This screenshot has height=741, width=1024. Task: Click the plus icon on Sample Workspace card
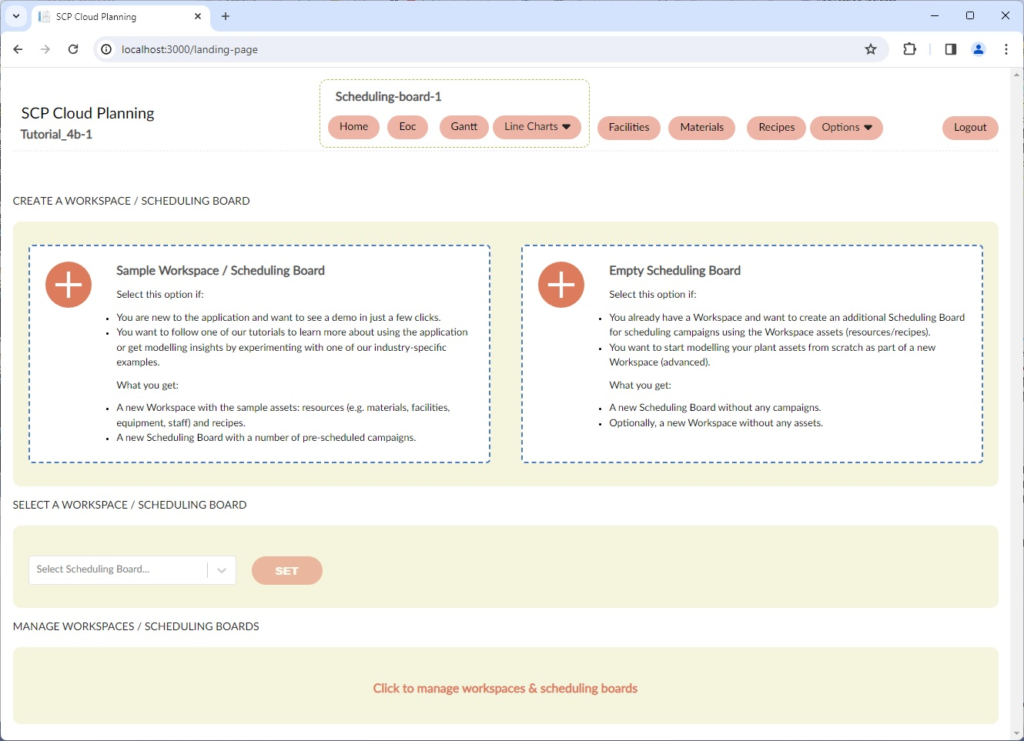click(68, 284)
